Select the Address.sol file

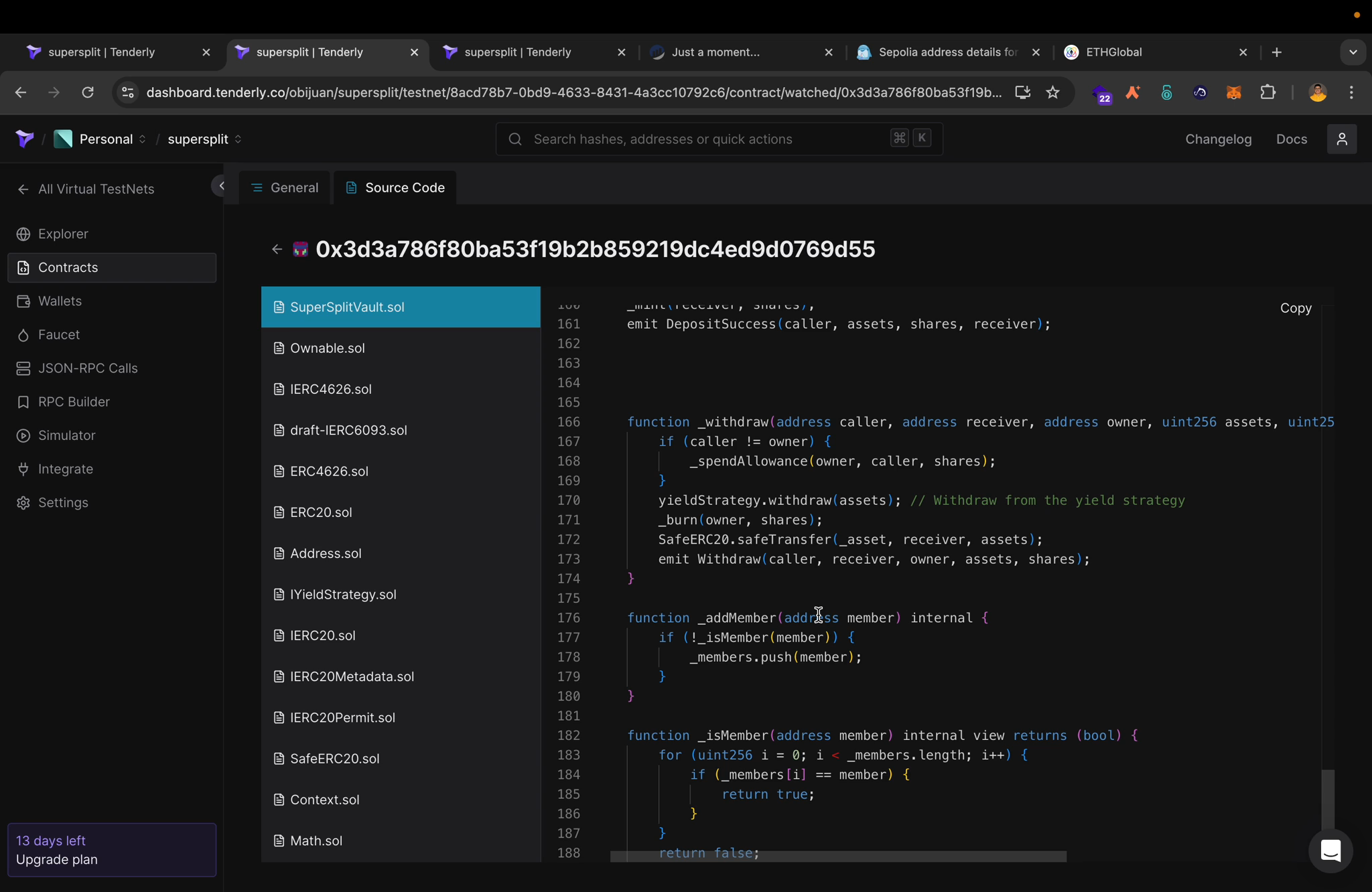pos(401,553)
